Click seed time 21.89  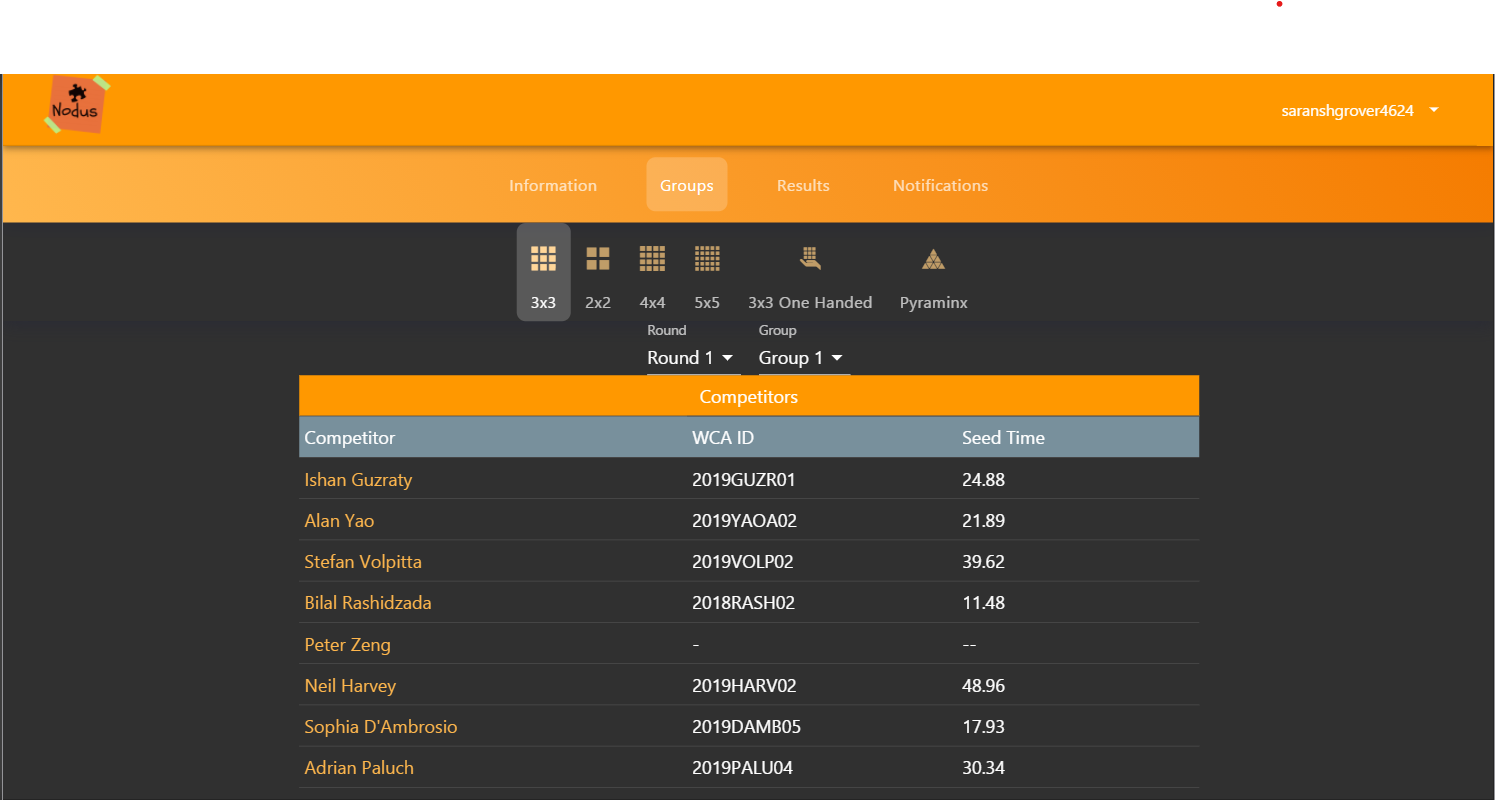point(983,521)
